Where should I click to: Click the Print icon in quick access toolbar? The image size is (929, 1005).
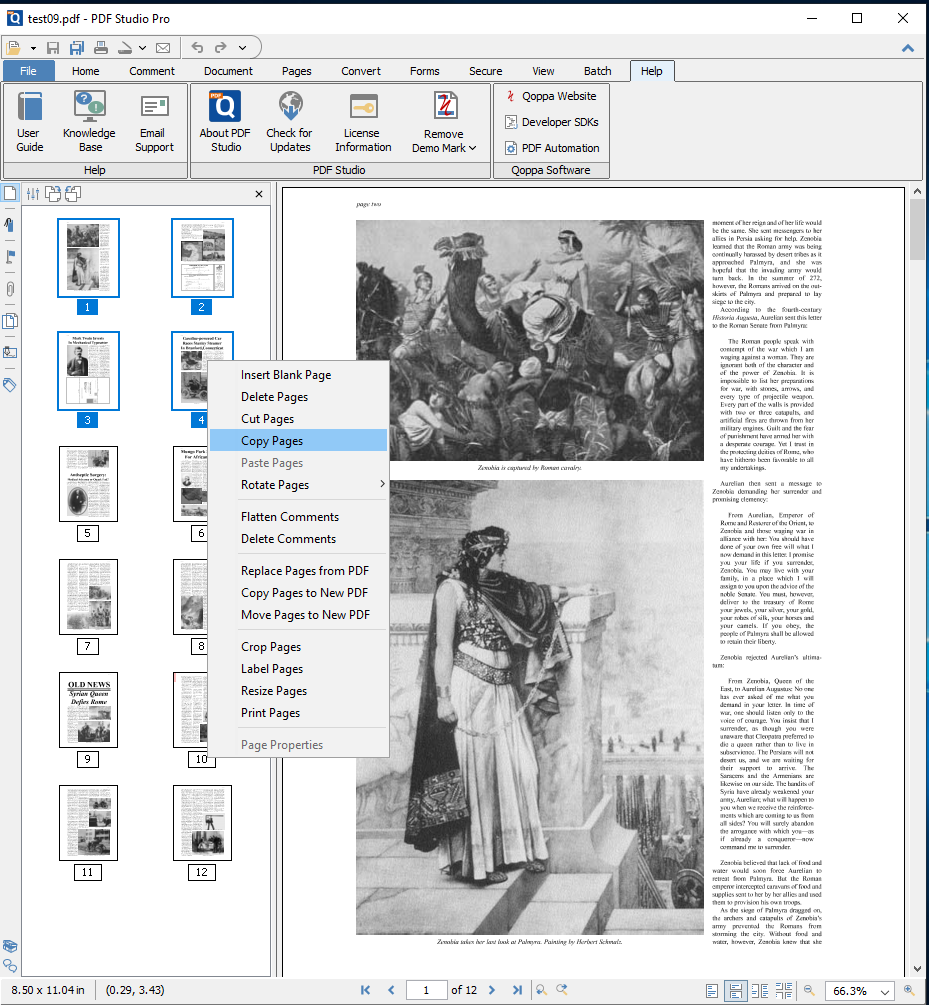pyautogui.click(x=101, y=46)
